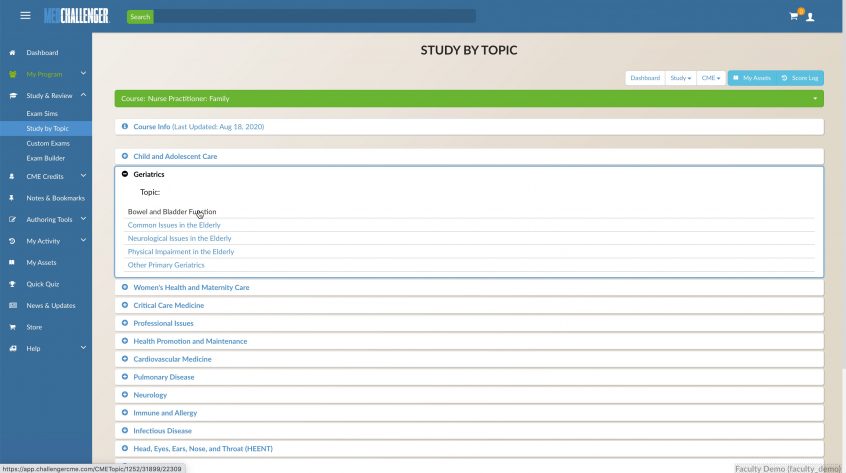Expand Cardiovascular Medicine plus icon
Image resolution: width=846 pixels, height=473 pixels.
pyautogui.click(x=125, y=359)
